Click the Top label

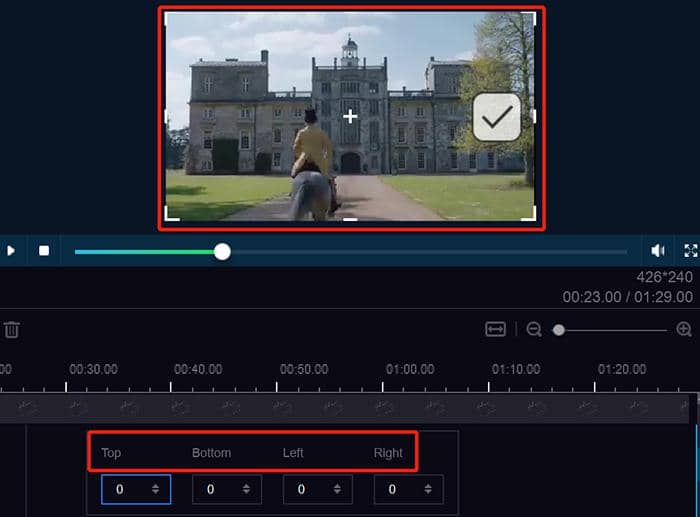111,453
